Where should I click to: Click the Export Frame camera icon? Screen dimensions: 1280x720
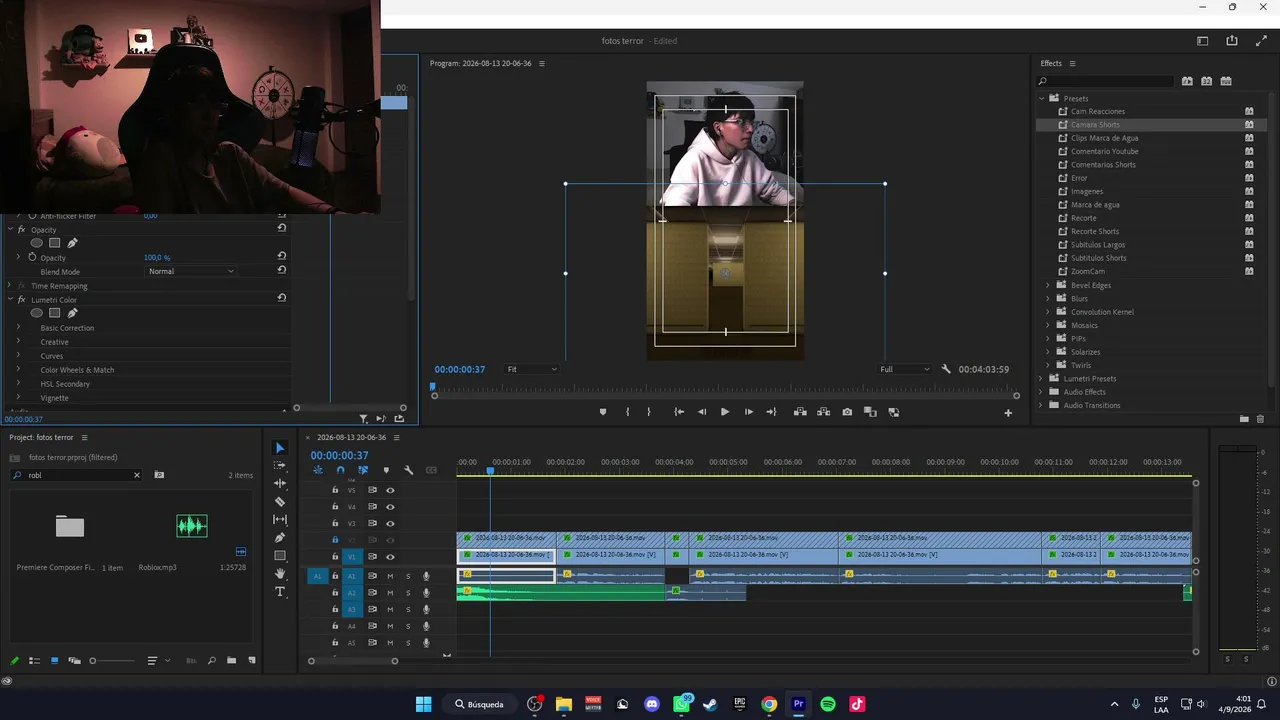click(x=847, y=412)
